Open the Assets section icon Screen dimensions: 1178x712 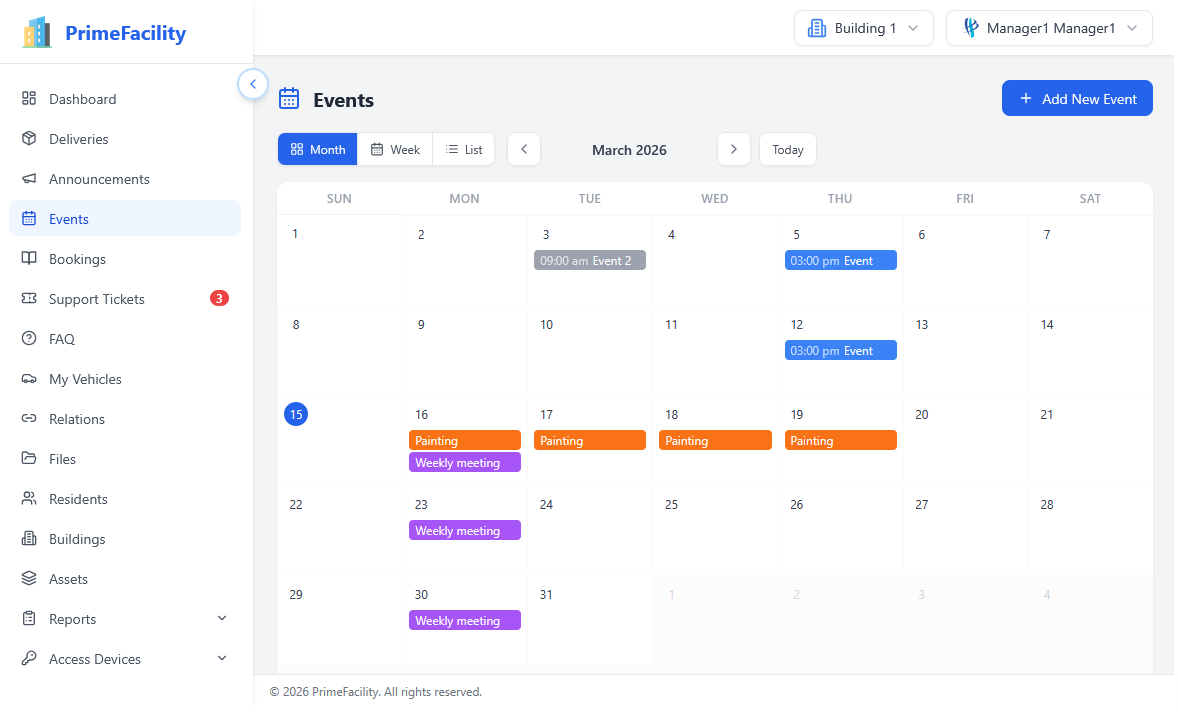(27, 578)
